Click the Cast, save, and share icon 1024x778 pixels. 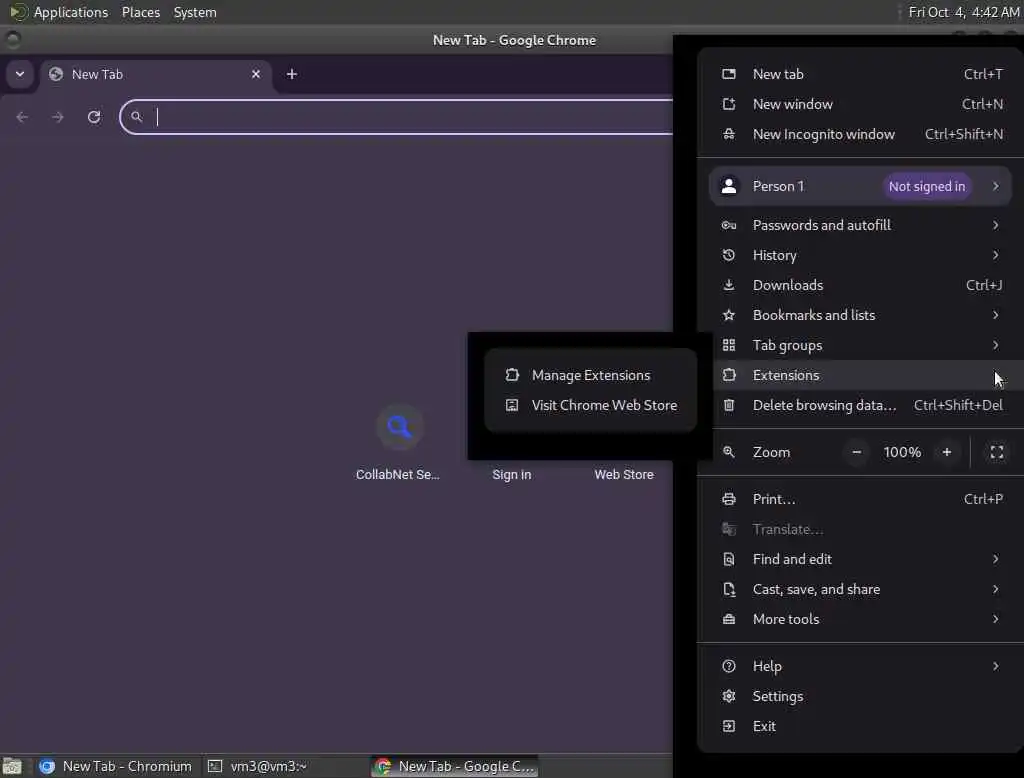(x=729, y=590)
